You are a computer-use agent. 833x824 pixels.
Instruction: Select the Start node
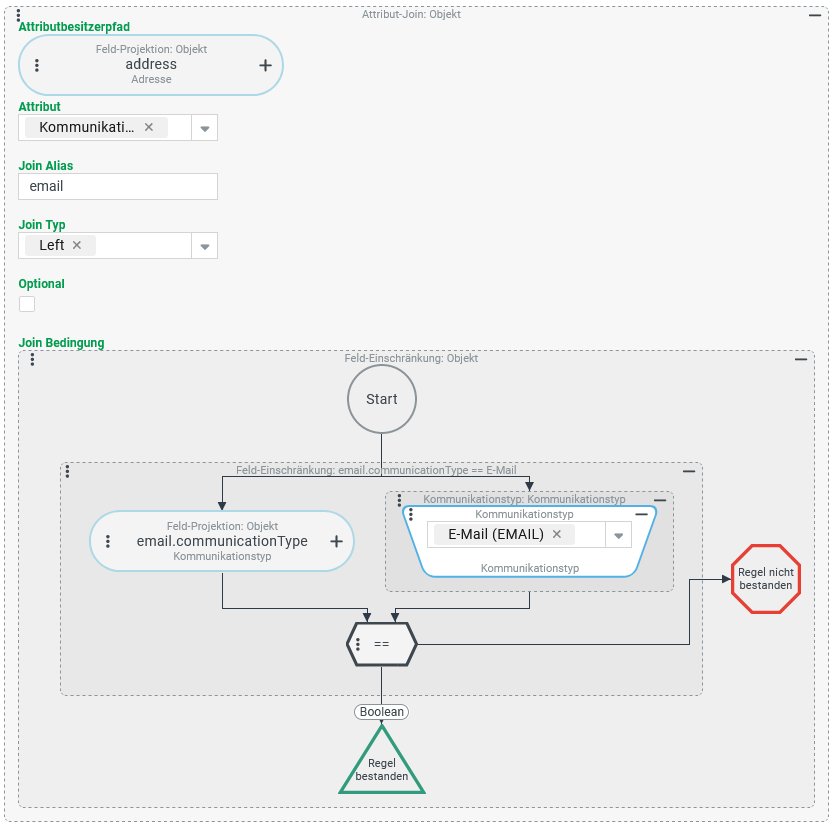click(x=382, y=399)
